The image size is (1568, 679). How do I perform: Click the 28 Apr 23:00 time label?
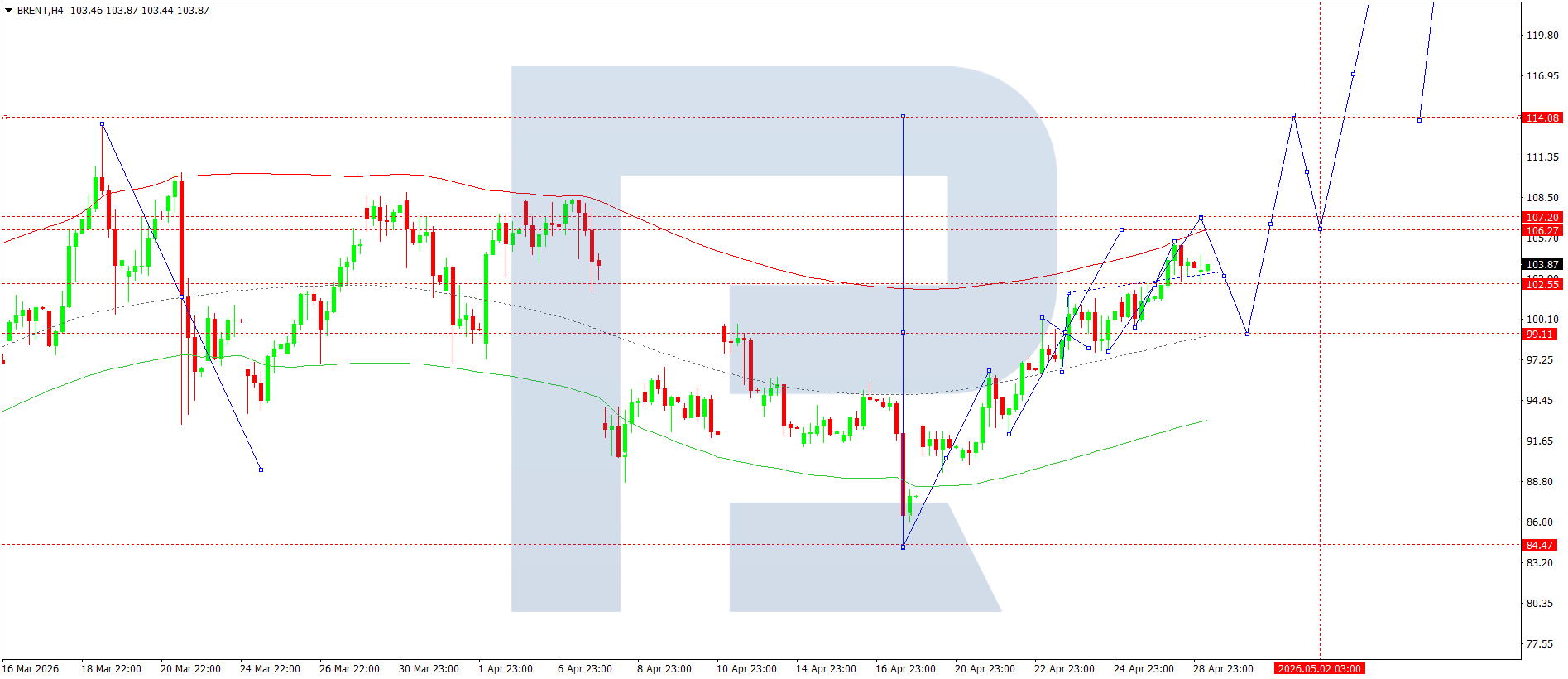click(1223, 669)
